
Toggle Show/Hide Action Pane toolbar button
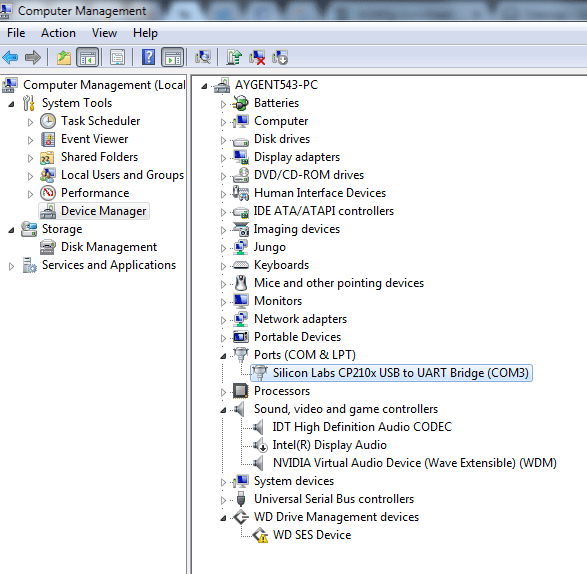[173, 57]
